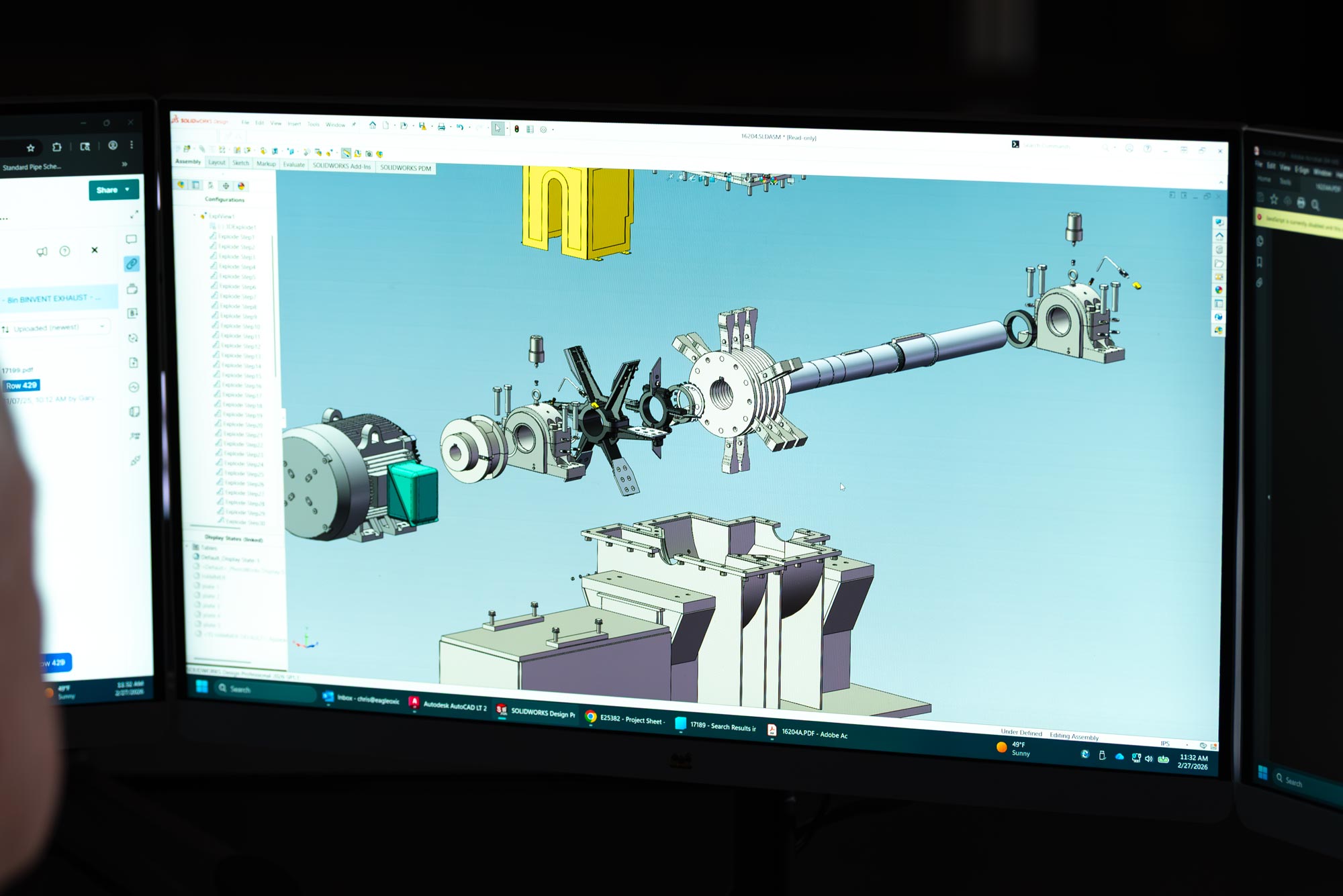
Task: Select the arrow selection tool in SOLIDWORKS toolbar
Action: [x=498, y=128]
